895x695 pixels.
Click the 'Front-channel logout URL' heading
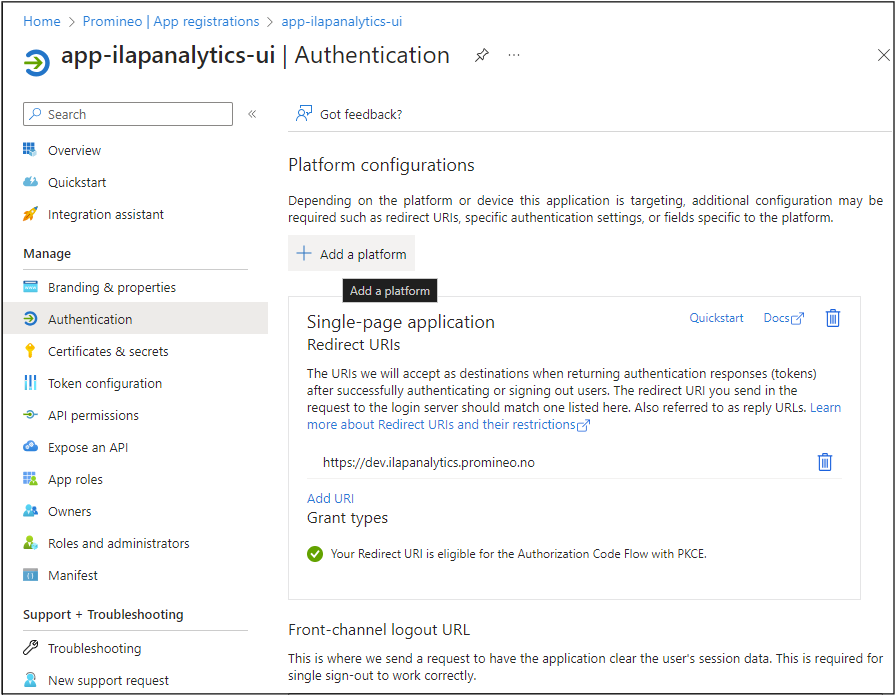[x=378, y=629]
